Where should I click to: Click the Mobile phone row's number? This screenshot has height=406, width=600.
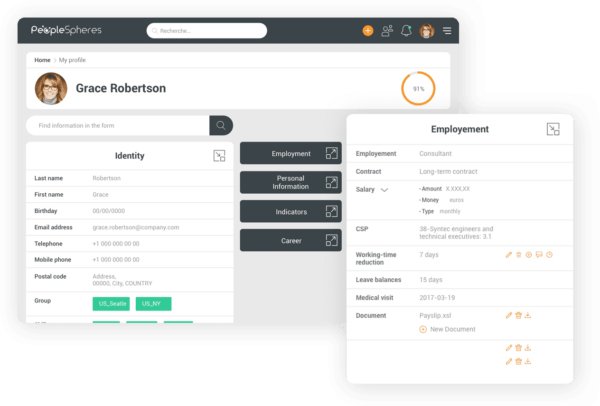click(x=116, y=260)
